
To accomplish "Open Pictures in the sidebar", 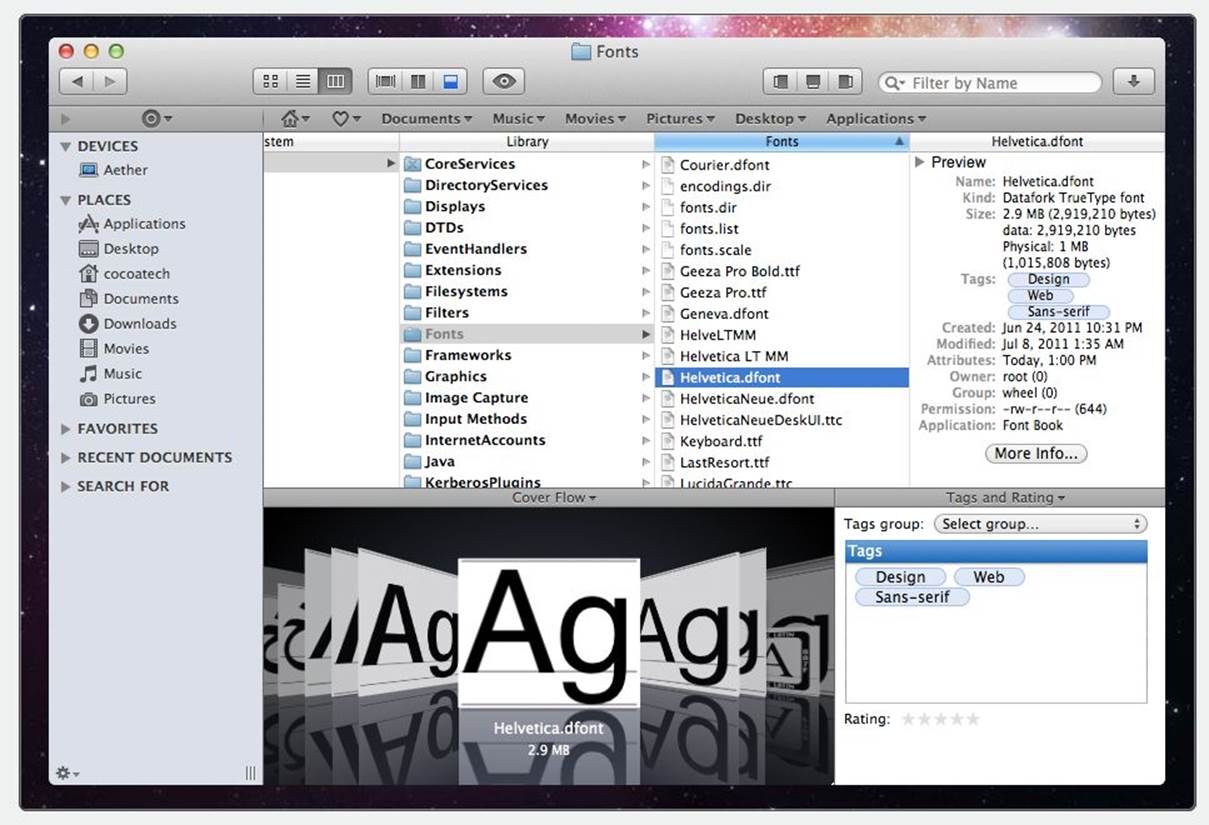I will click(117, 399).
